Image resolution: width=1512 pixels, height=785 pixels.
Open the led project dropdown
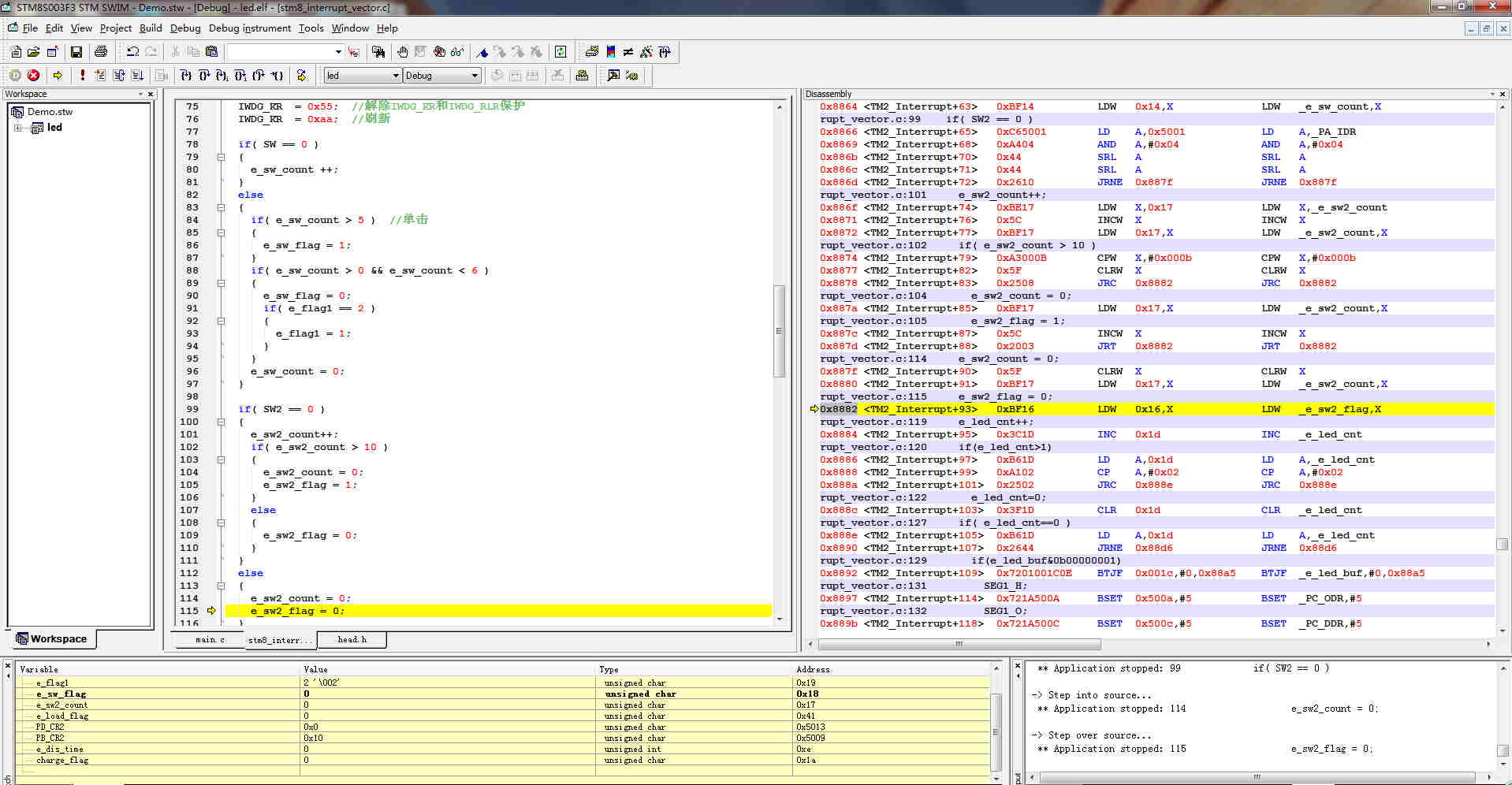[396, 76]
